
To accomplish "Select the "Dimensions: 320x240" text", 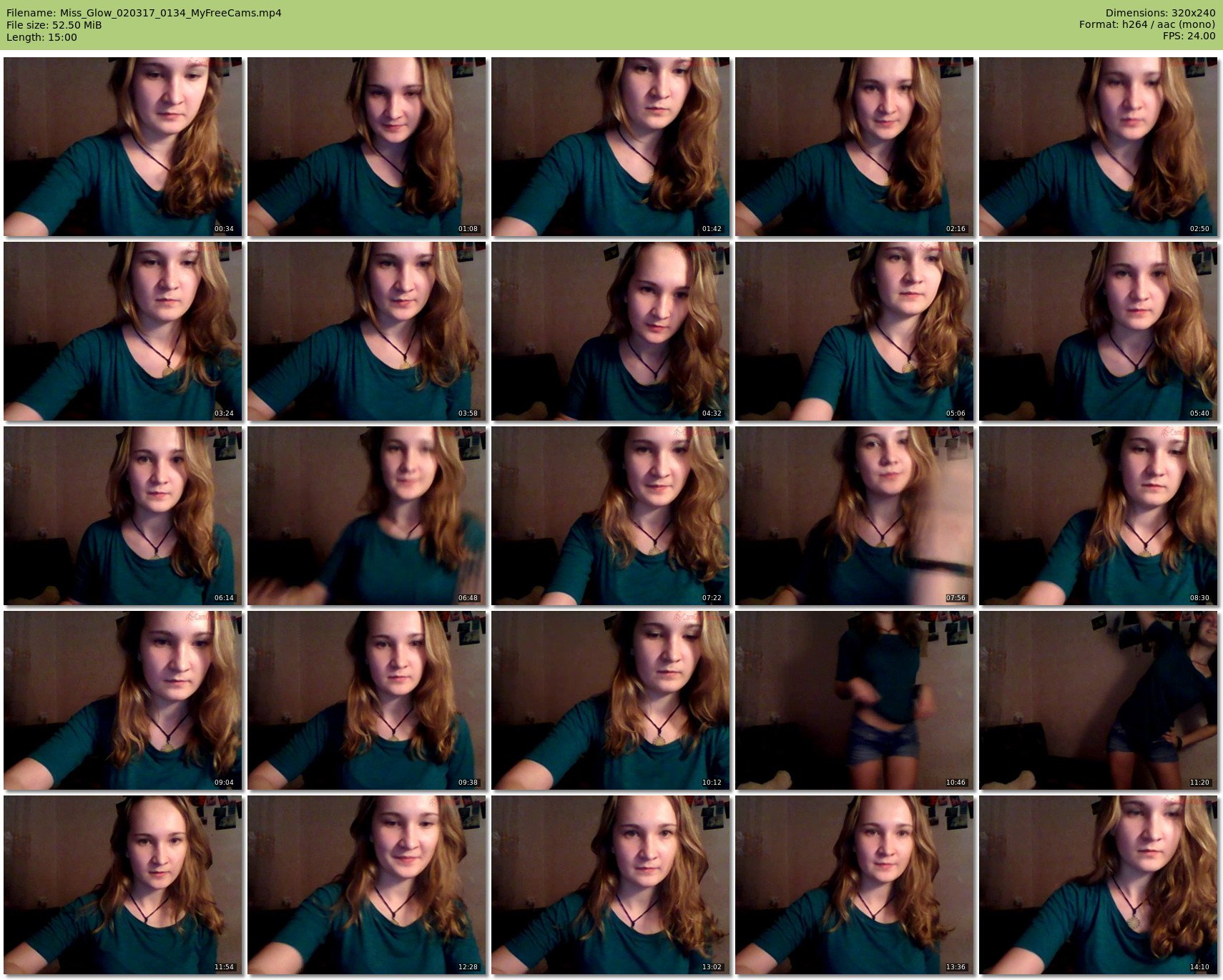I will [x=1160, y=13].
